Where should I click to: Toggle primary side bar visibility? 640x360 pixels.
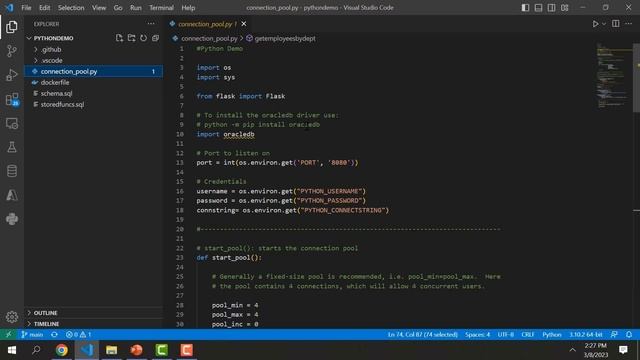pos(525,8)
